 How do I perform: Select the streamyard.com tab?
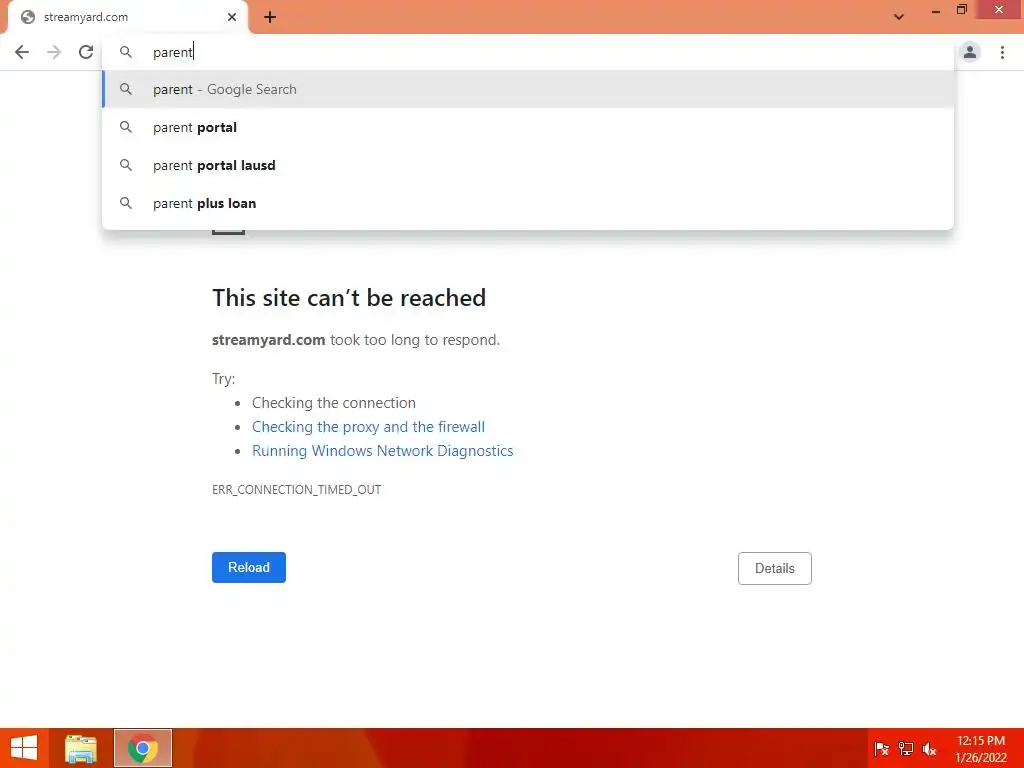[x=128, y=17]
